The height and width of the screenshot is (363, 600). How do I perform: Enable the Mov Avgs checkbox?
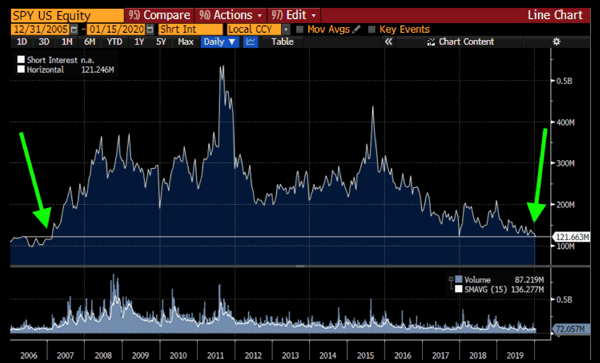[x=300, y=29]
